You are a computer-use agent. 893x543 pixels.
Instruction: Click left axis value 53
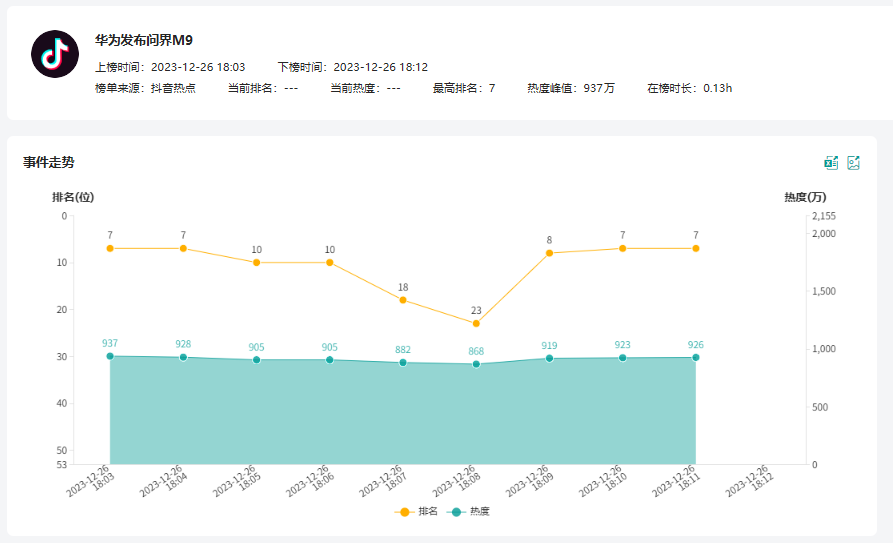point(62,464)
